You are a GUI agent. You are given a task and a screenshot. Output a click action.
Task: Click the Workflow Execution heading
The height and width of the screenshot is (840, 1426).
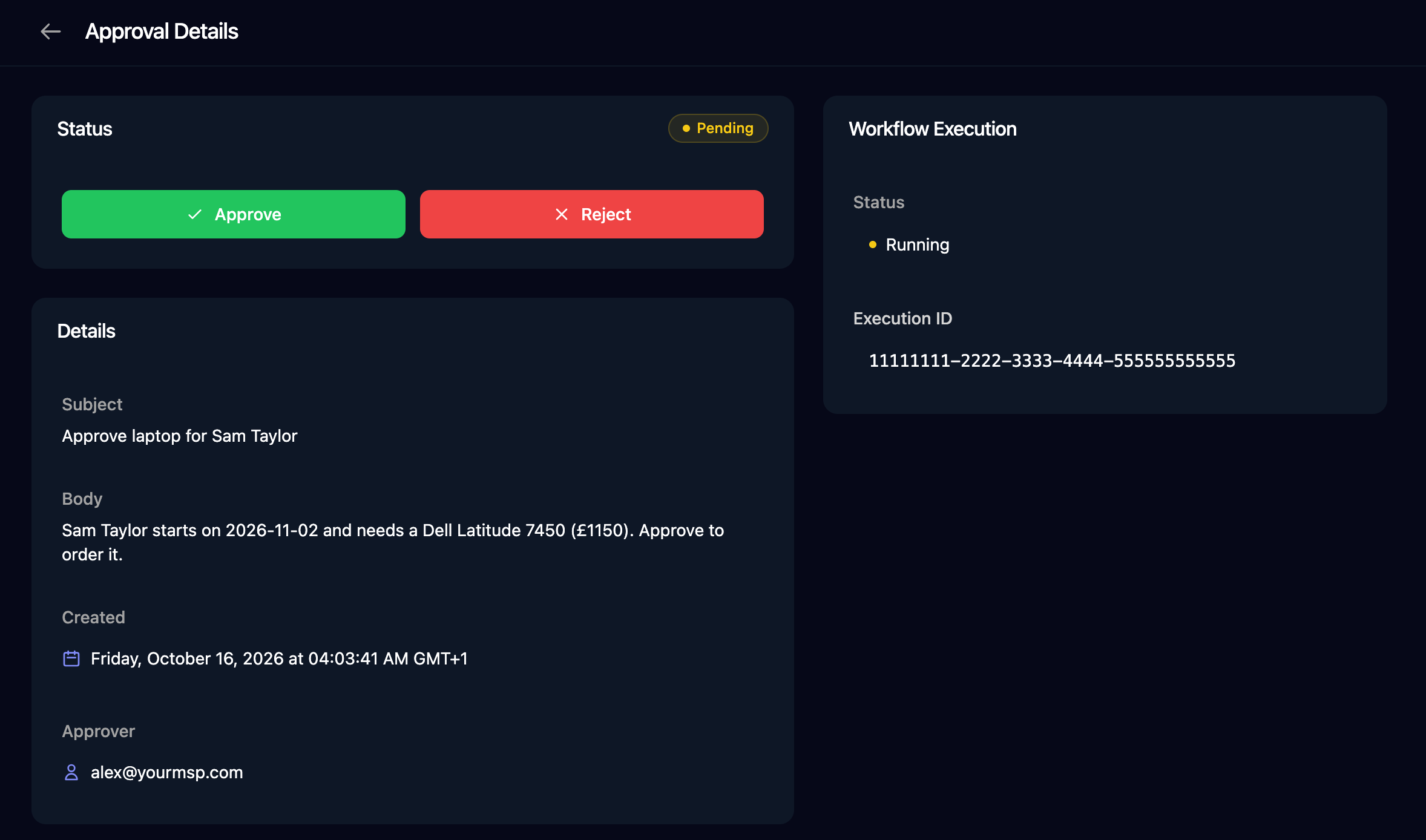point(933,129)
